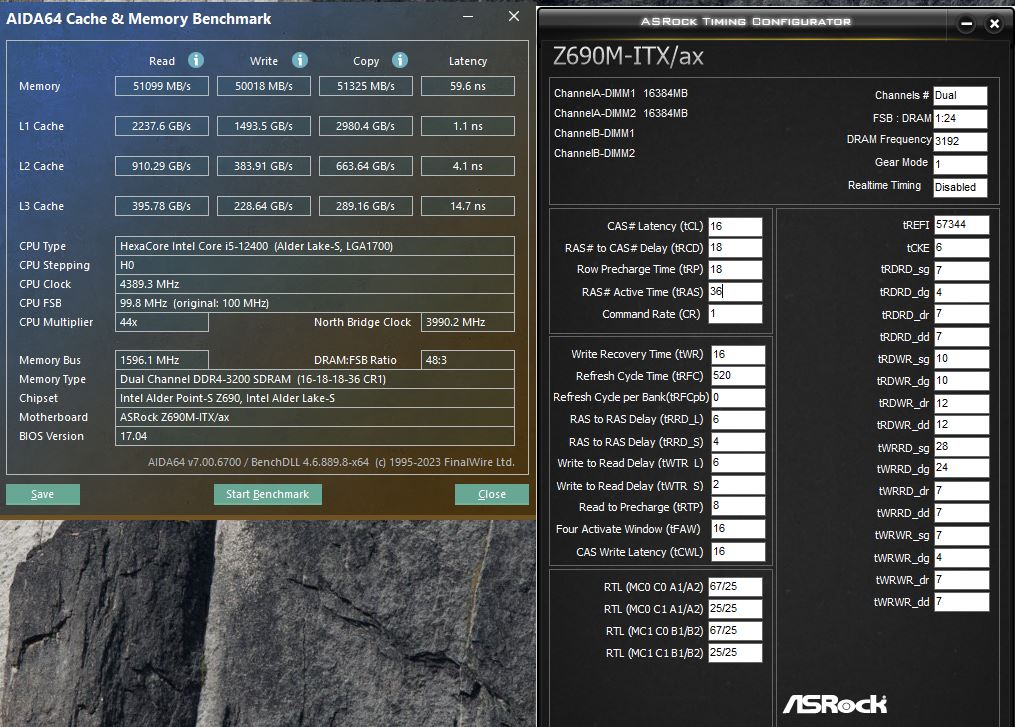Click the Write Recovery Time (tWR) field
This screenshot has height=727, width=1015.
[x=738, y=354]
